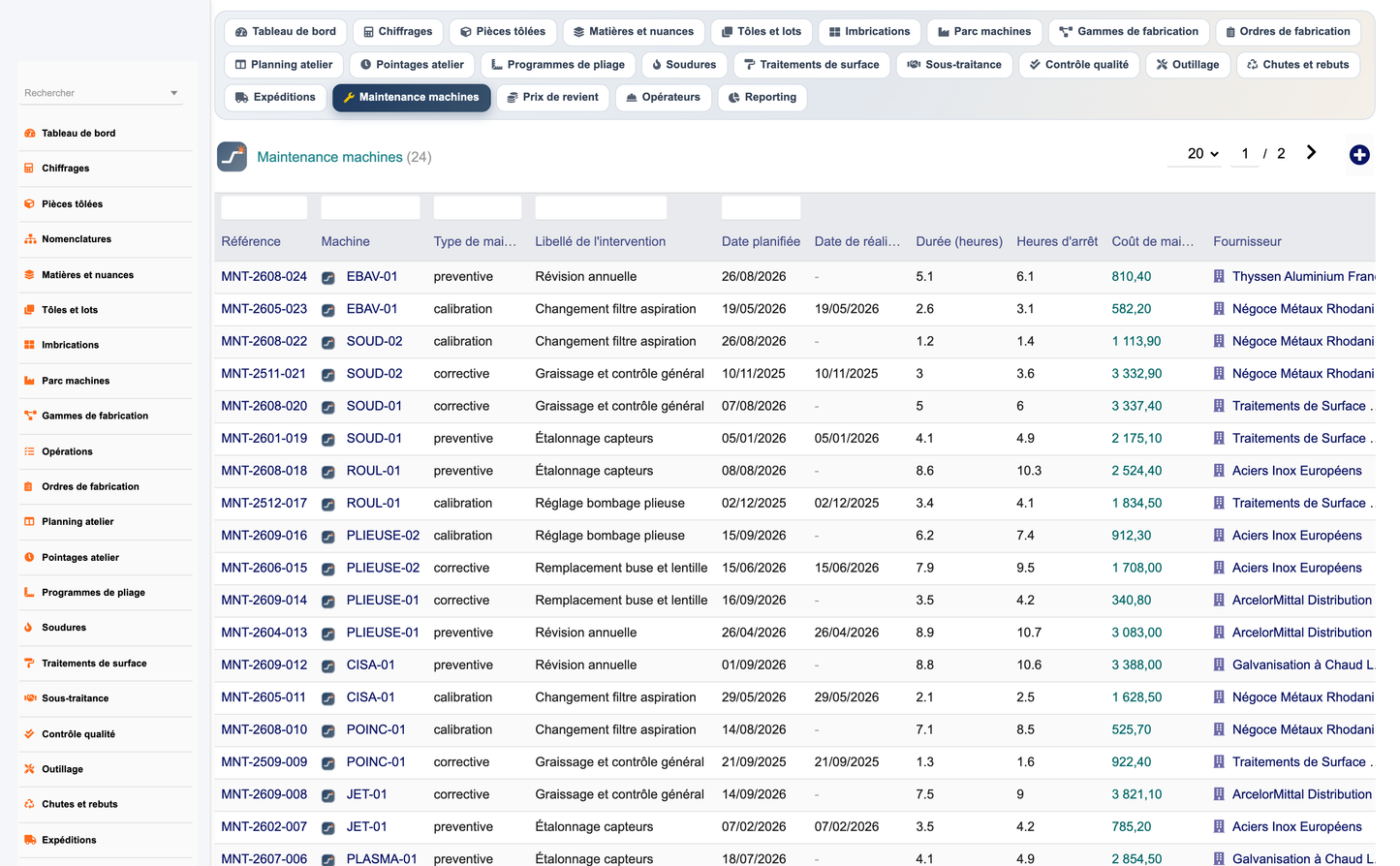Open reference link MNT-2609-012
The height and width of the screenshot is (866, 1400).
tap(264, 665)
